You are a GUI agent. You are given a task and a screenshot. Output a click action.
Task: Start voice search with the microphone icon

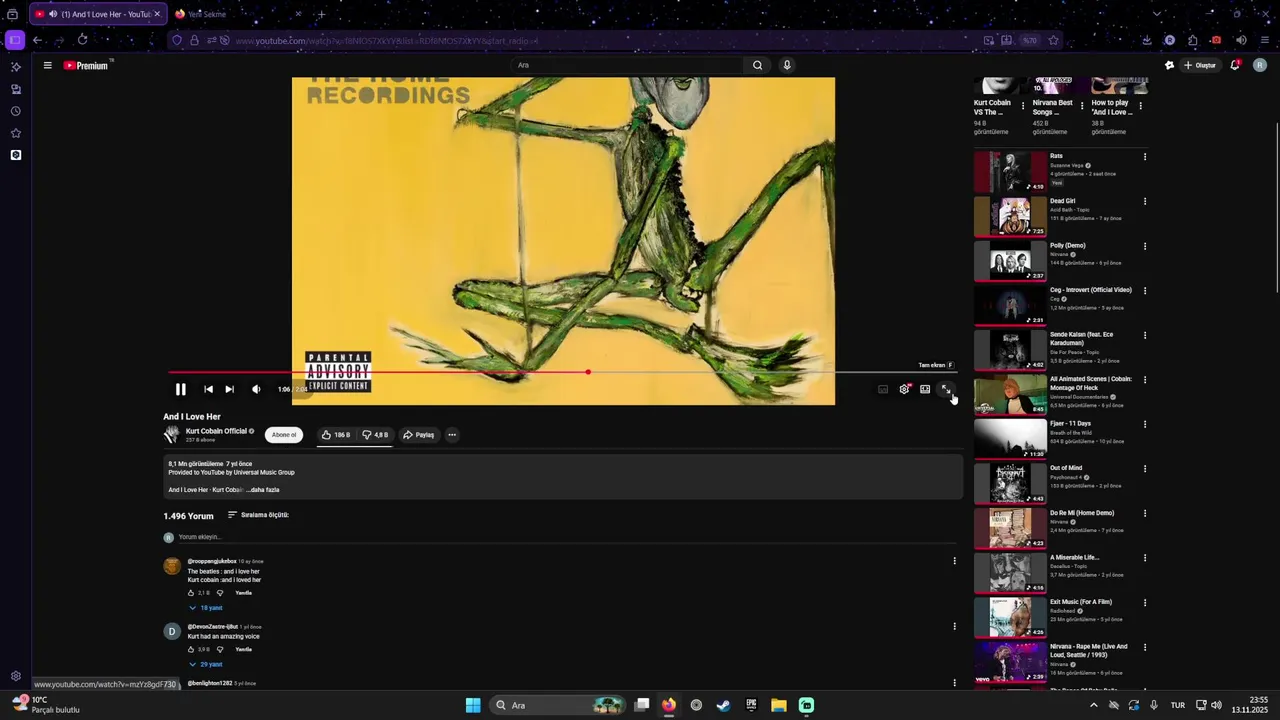[x=787, y=65]
